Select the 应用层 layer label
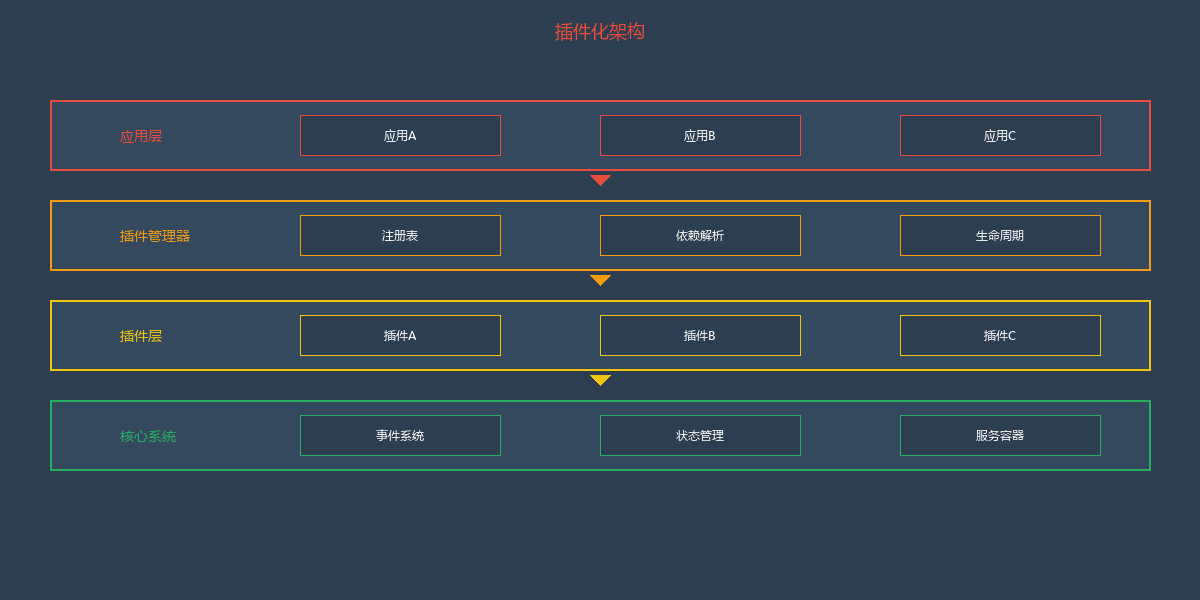 point(140,136)
